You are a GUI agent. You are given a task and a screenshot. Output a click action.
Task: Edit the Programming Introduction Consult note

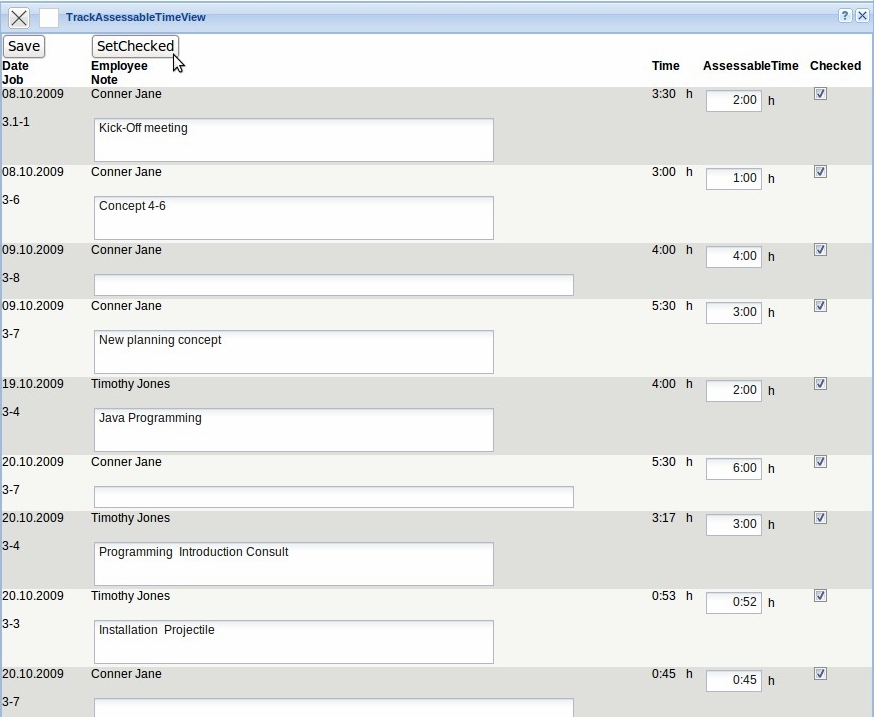pyautogui.click(x=293, y=564)
